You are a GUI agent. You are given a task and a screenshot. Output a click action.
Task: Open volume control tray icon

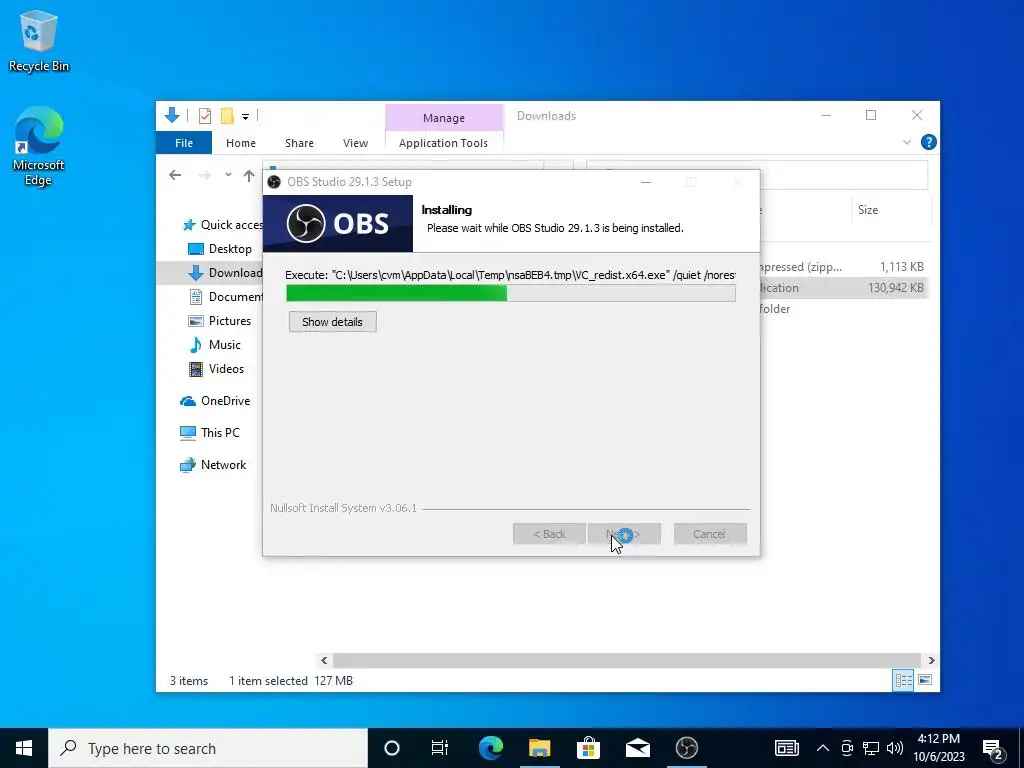coord(895,748)
